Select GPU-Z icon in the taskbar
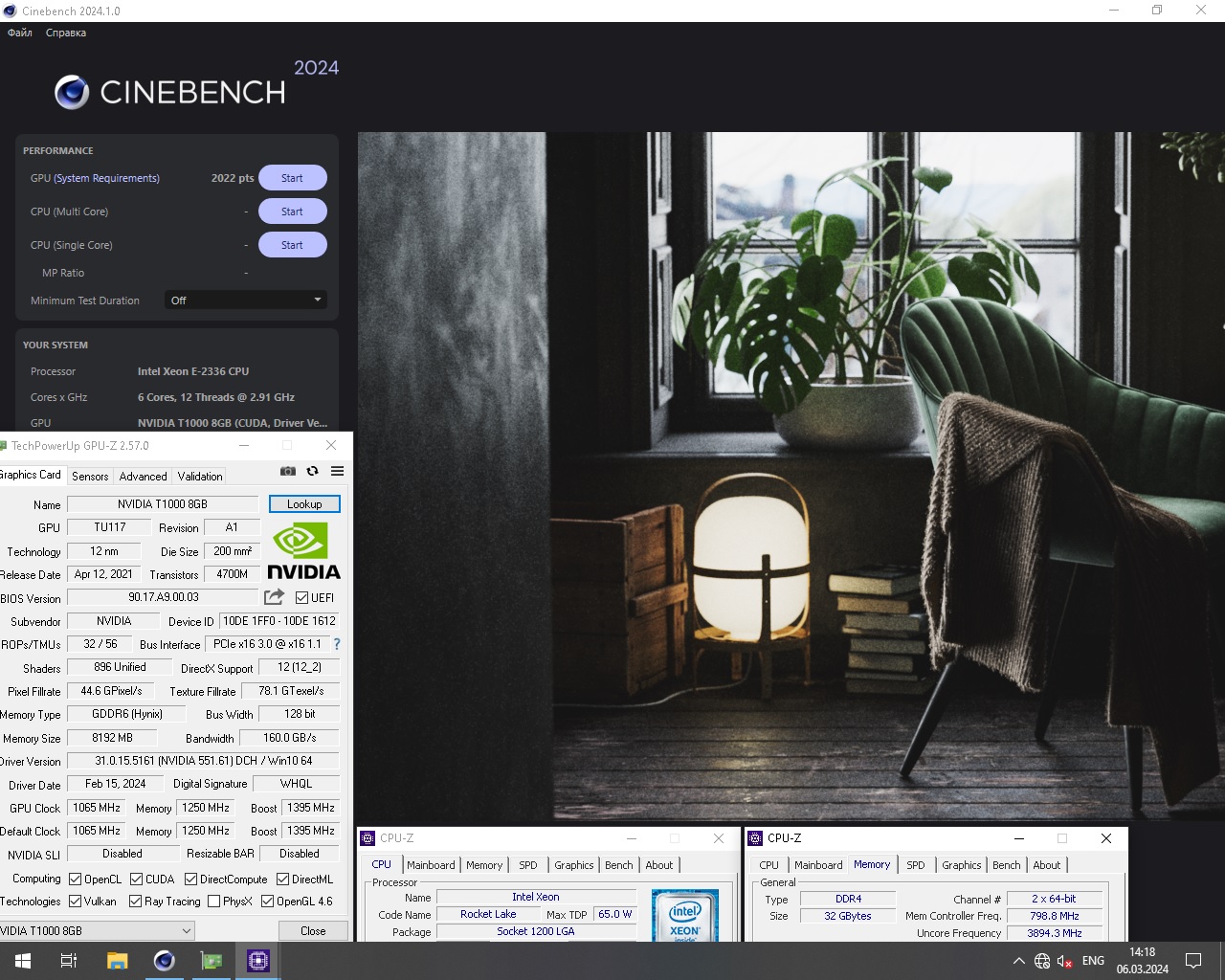The width and height of the screenshot is (1225, 980). (x=212, y=961)
